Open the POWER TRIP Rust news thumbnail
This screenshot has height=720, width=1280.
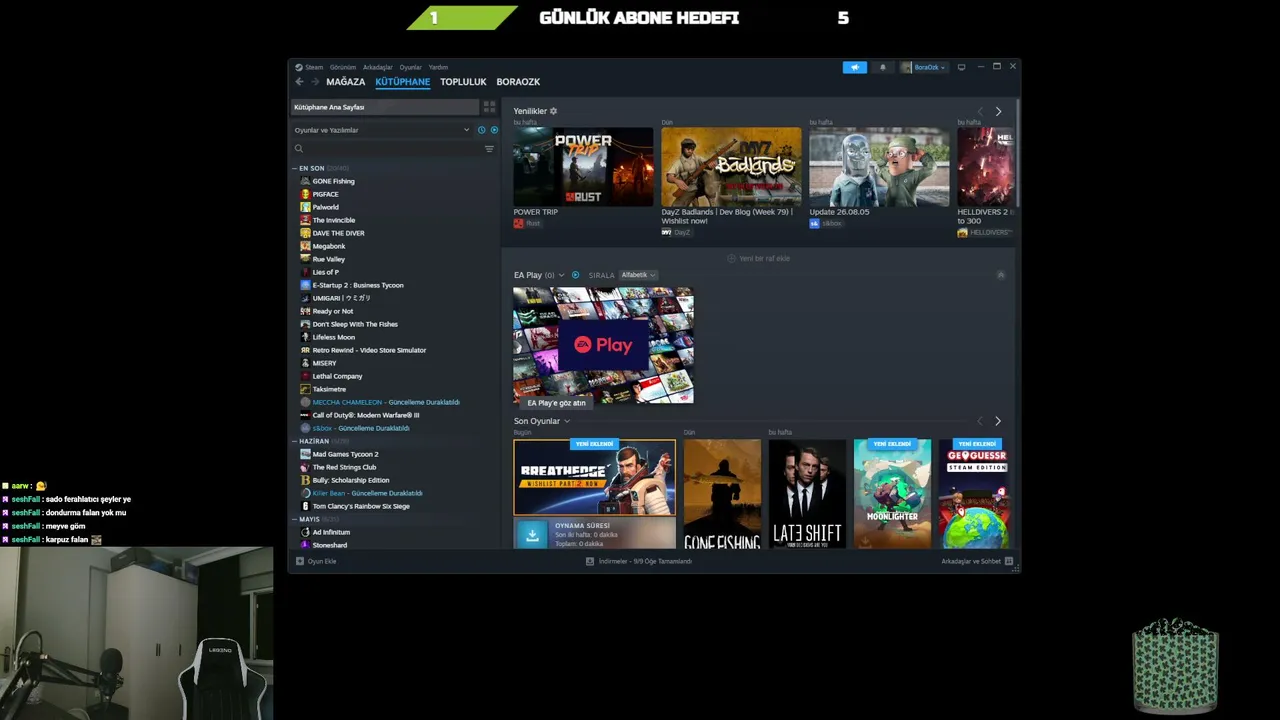[x=583, y=166]
